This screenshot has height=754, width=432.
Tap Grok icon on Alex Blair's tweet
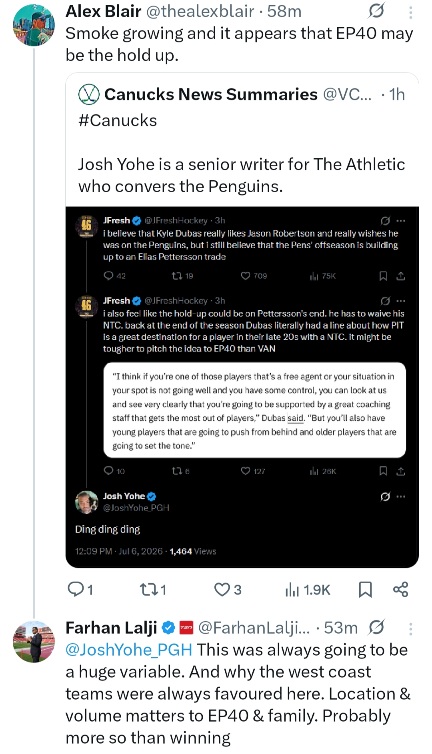pos(376,11)
